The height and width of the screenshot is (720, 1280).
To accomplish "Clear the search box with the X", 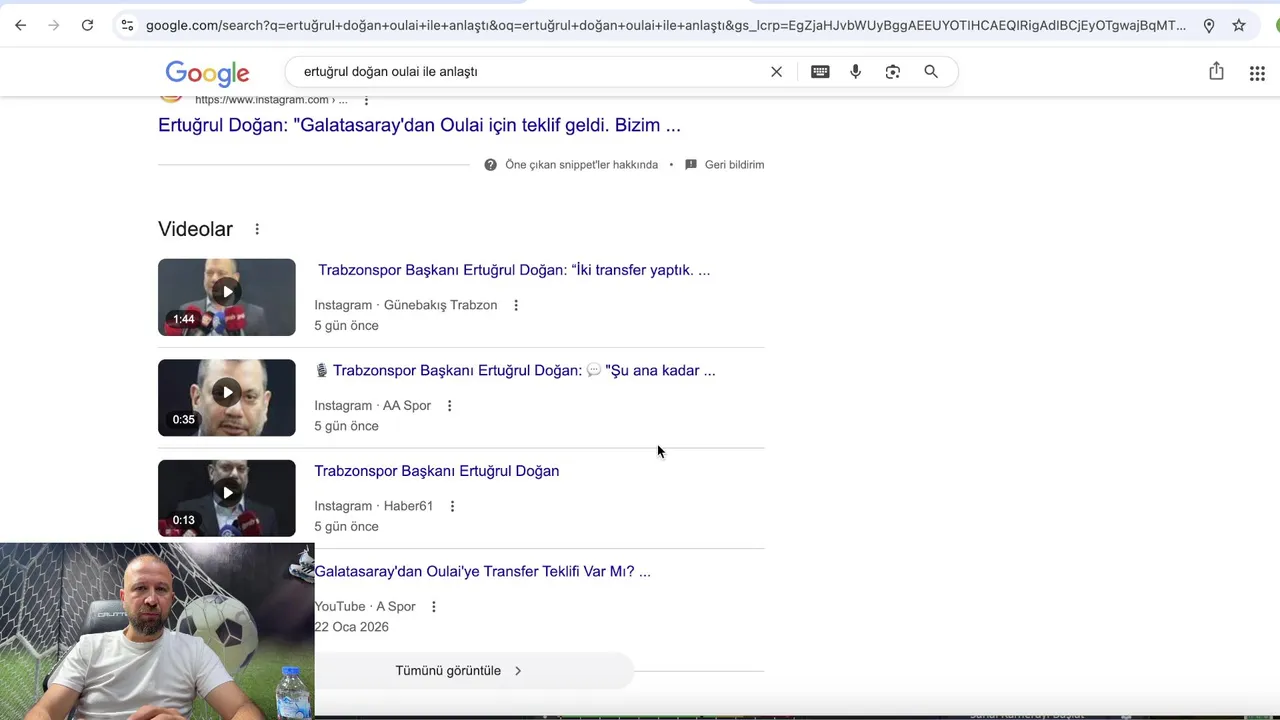I will (x=776, y=71).
